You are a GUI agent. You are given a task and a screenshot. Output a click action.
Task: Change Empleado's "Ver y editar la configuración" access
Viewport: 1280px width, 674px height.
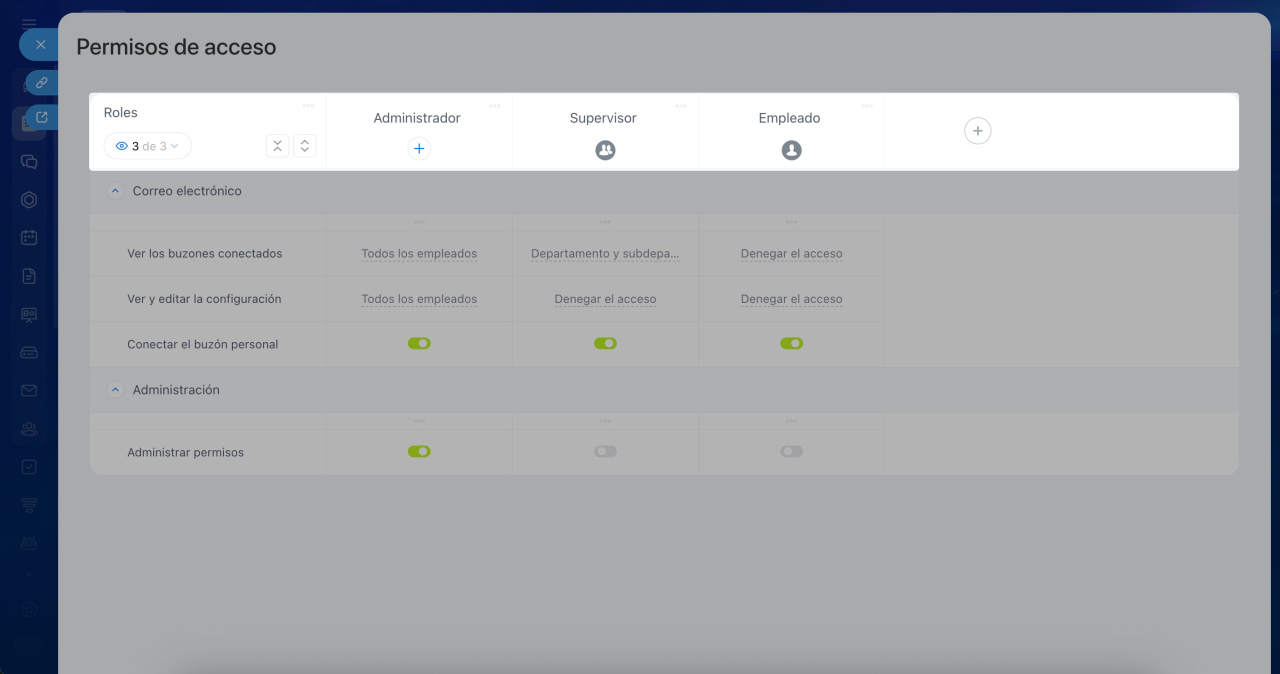[791, 299]
